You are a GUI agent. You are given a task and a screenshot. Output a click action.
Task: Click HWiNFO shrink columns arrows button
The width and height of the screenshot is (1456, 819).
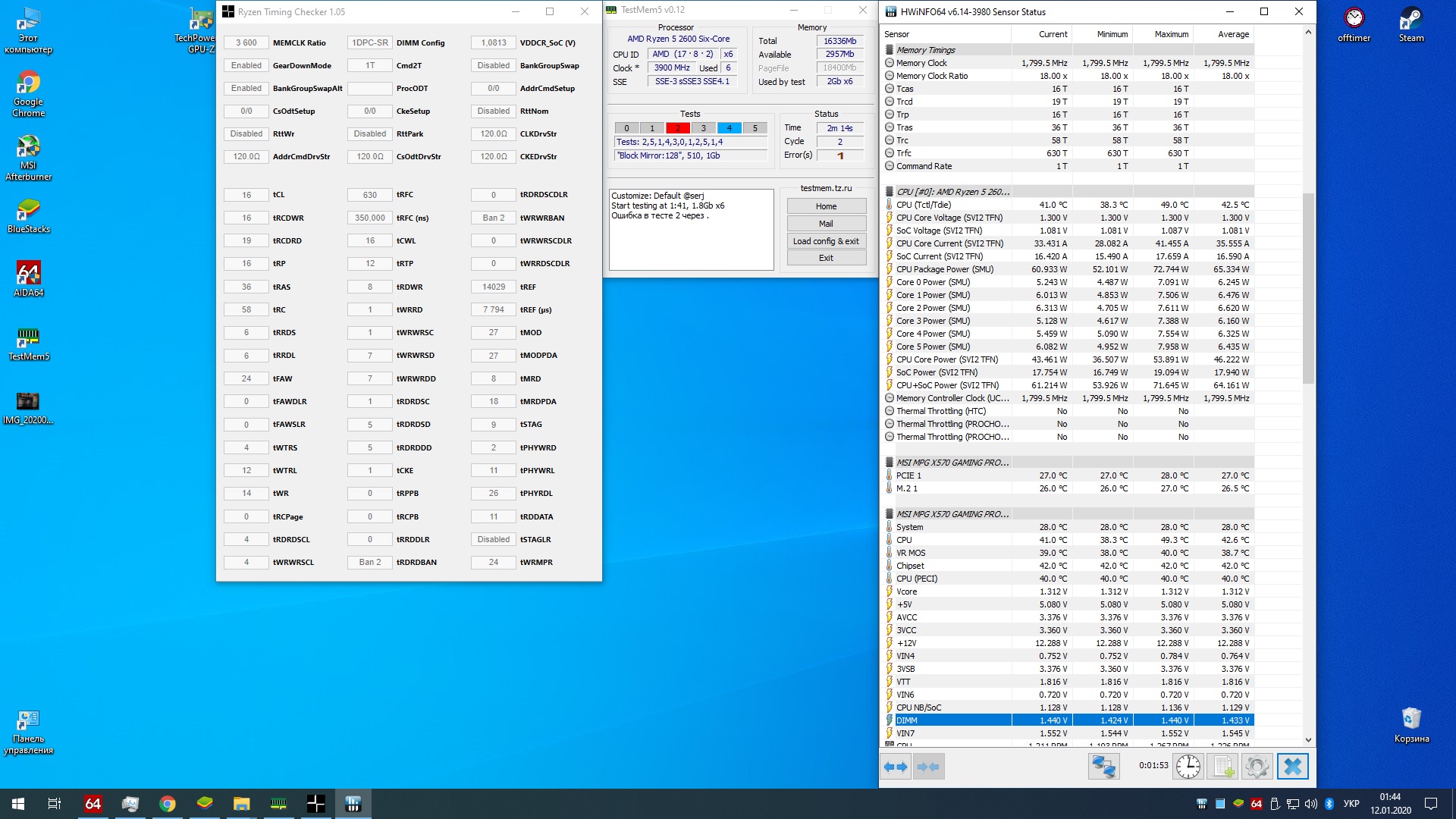(x=928, y=767)
